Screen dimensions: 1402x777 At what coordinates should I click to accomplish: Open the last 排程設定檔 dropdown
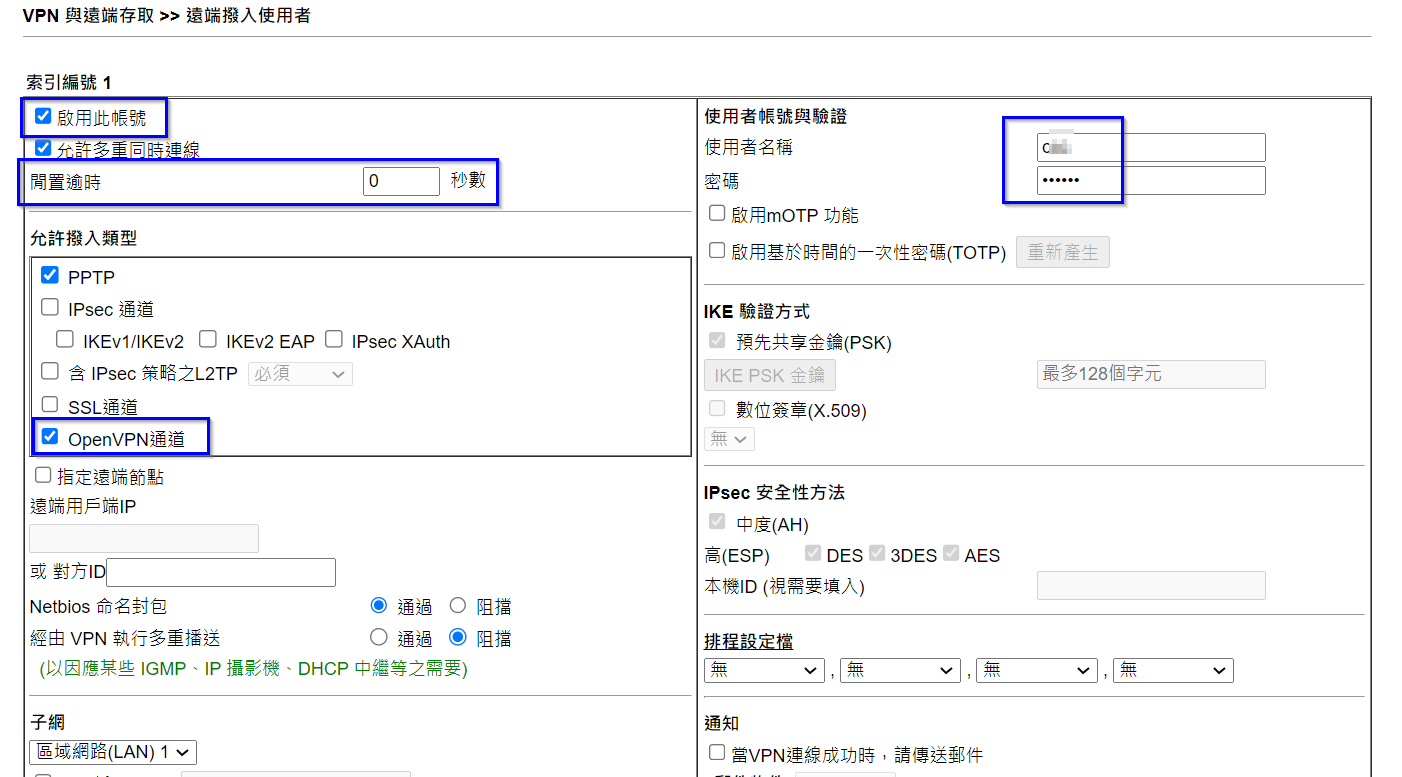click(1173, 670)
